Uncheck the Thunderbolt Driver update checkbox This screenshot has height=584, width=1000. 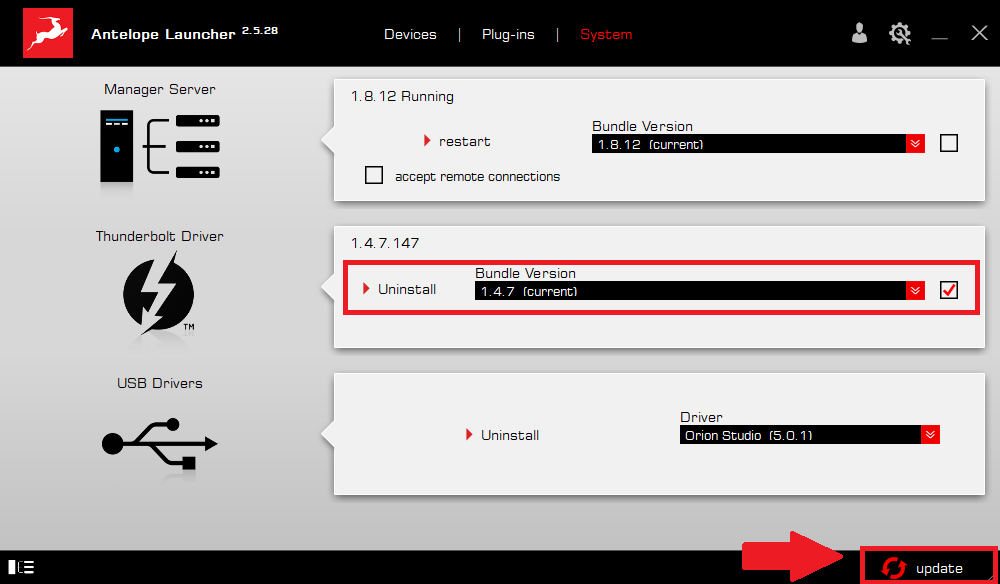coord(948,288)
